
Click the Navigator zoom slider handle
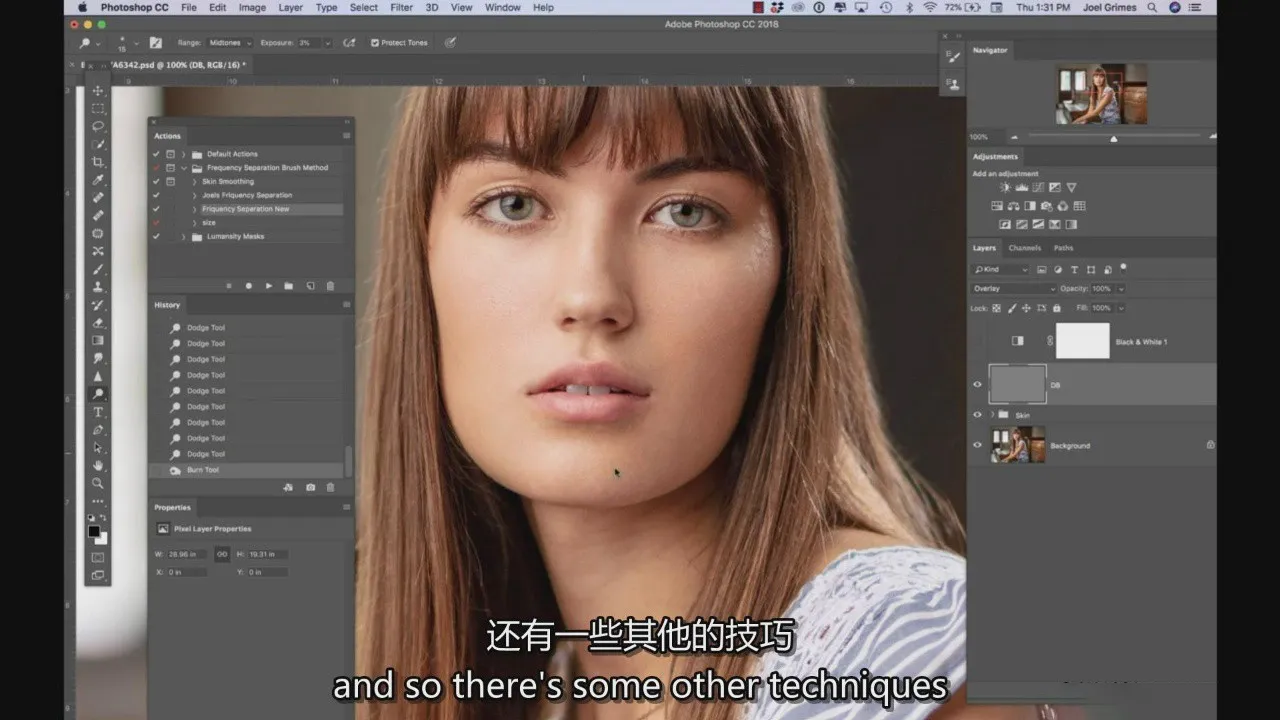coord(1114,138)
